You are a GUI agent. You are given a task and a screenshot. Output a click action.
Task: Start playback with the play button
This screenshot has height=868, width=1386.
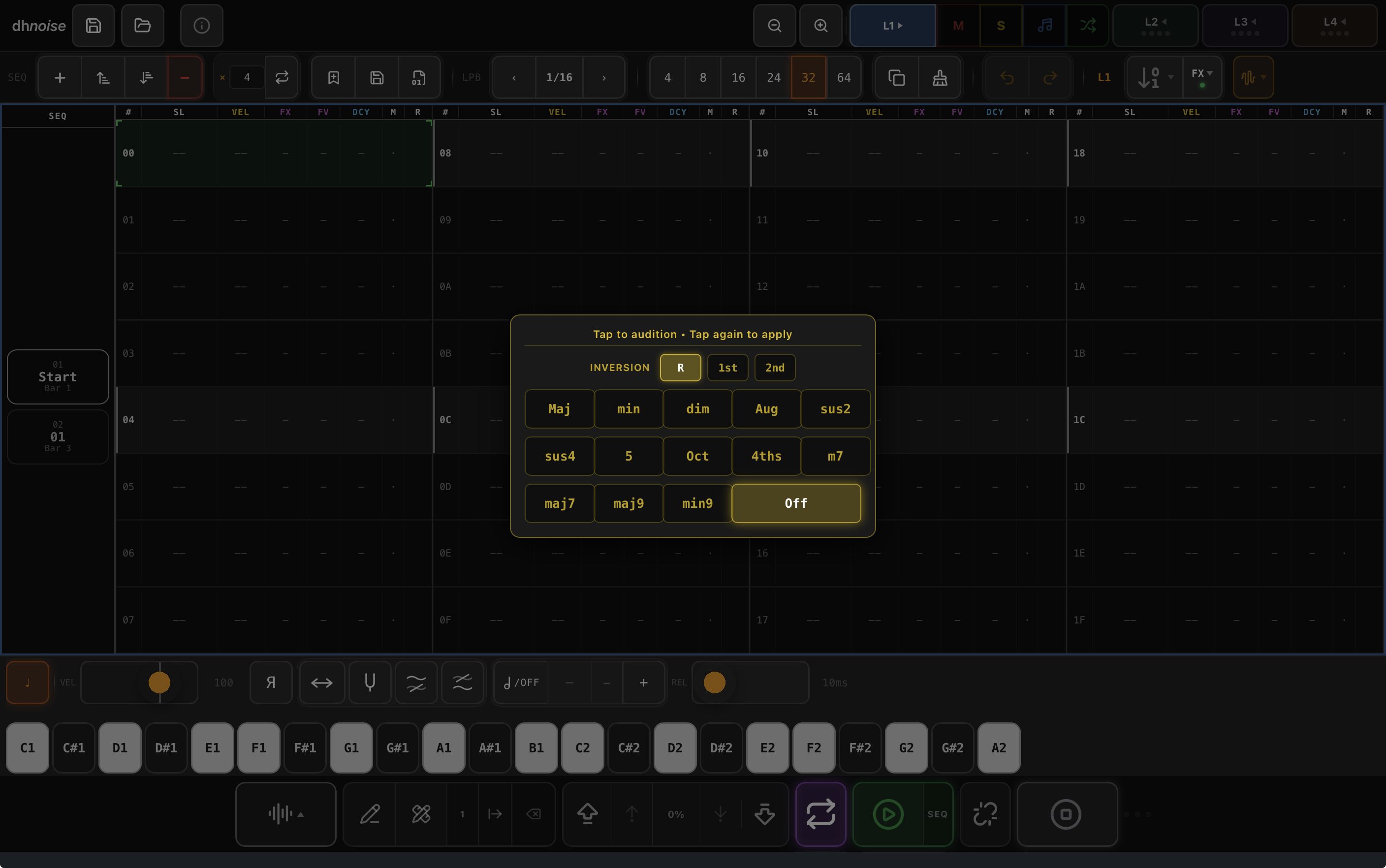coord(888,814)
